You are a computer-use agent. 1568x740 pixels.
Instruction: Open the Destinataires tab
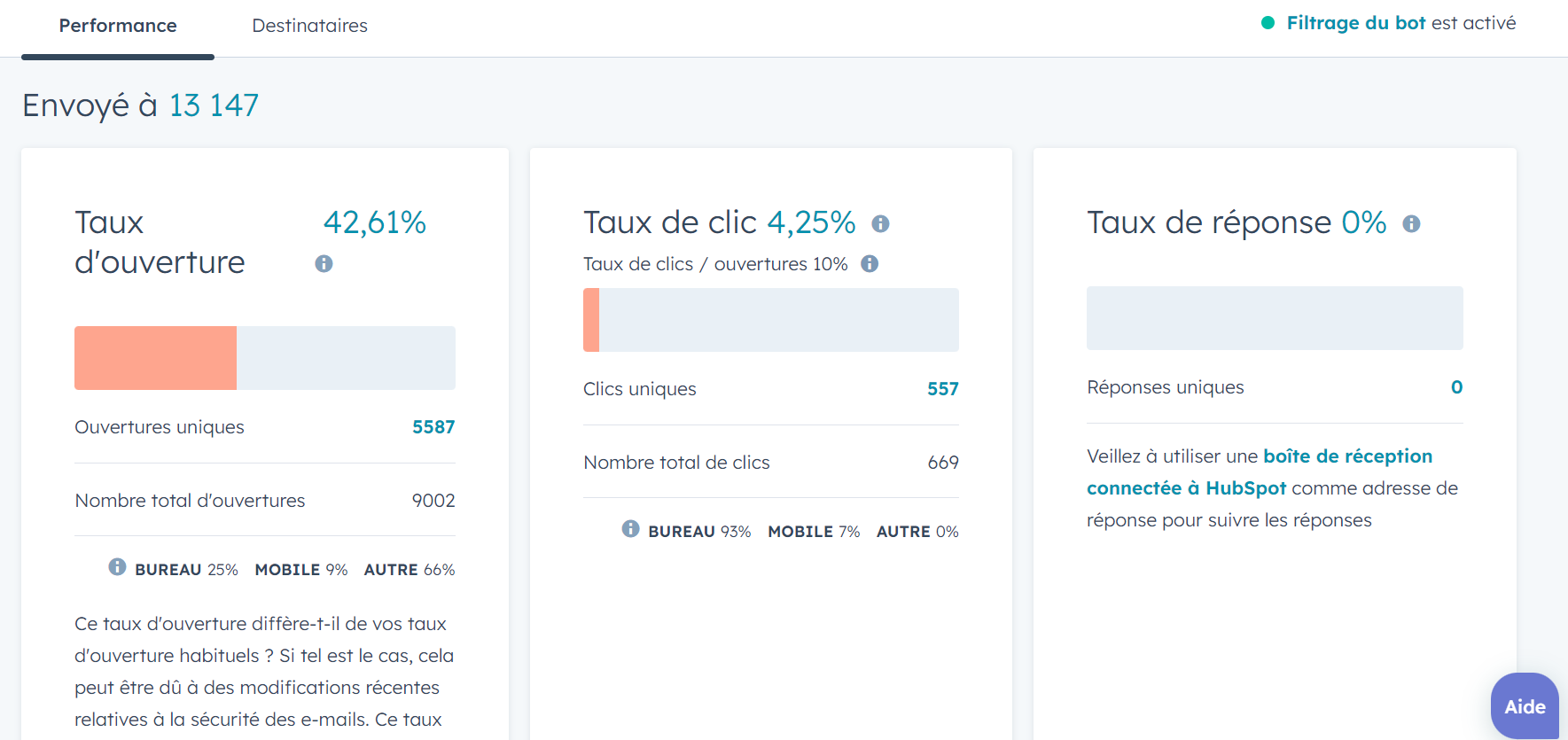point(309,26)
